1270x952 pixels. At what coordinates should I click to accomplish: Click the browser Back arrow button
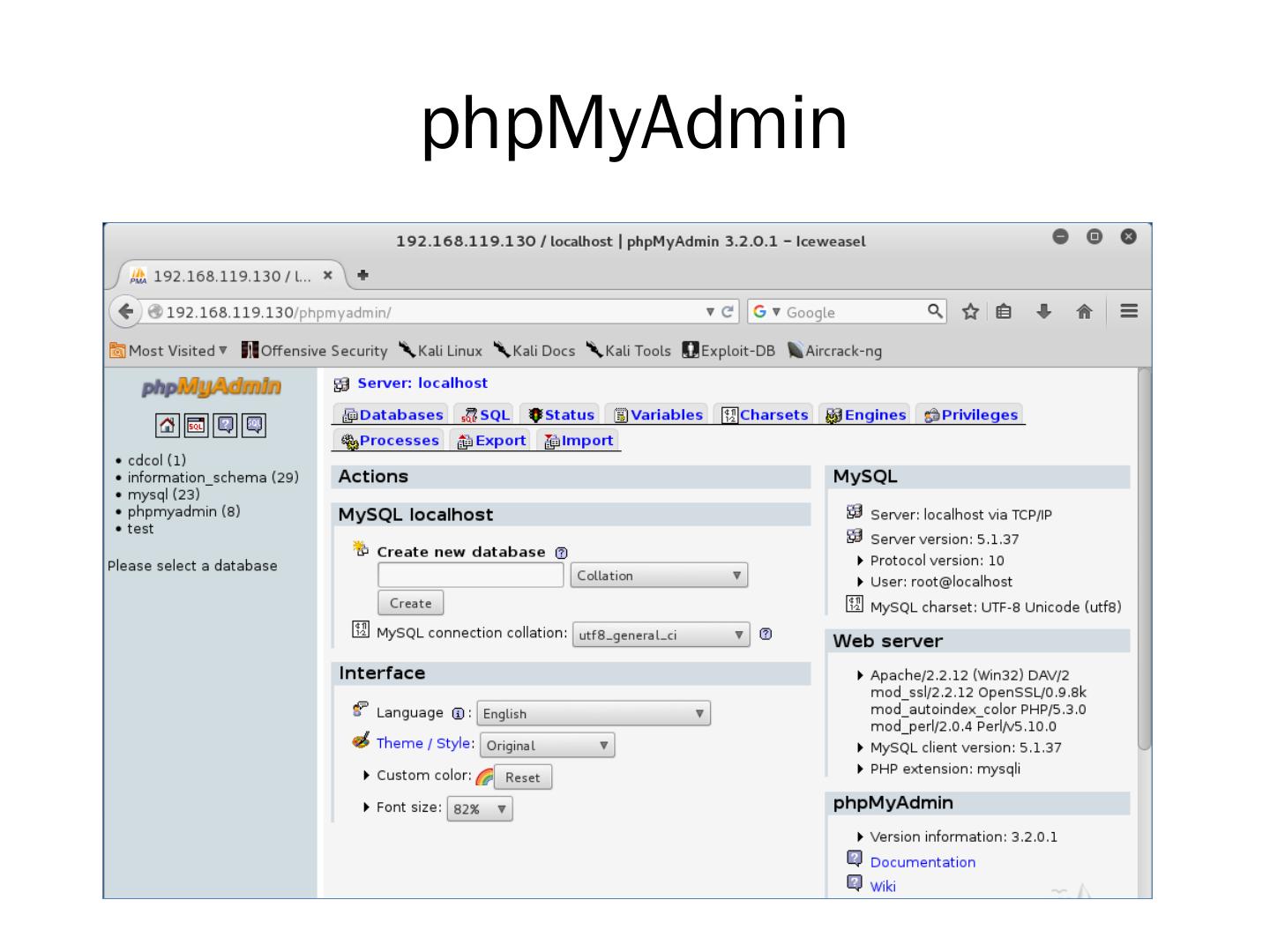(126, 311)
